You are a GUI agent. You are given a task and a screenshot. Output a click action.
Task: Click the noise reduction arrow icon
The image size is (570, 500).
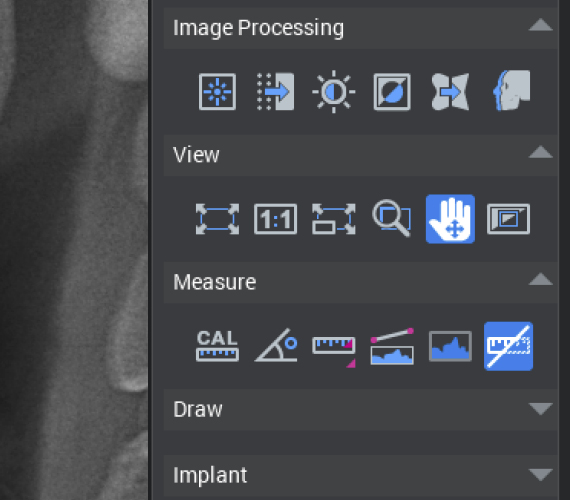click(x=276, y=92)
